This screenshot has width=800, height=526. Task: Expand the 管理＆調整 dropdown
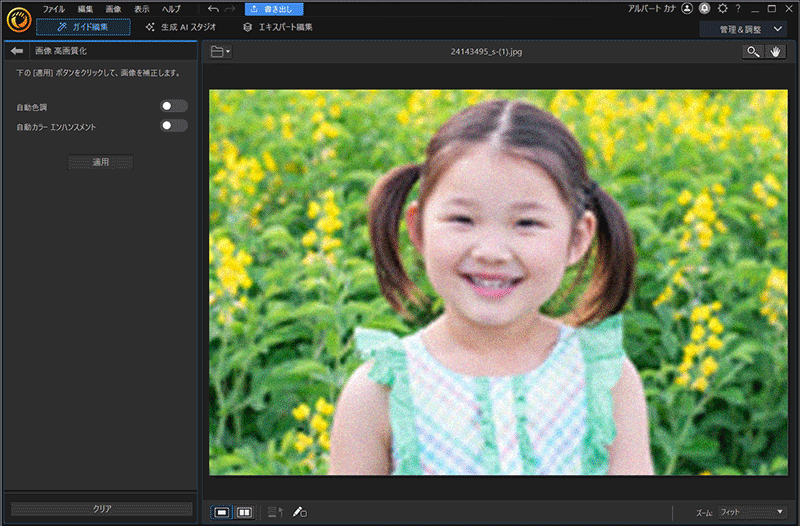[743, 29]
